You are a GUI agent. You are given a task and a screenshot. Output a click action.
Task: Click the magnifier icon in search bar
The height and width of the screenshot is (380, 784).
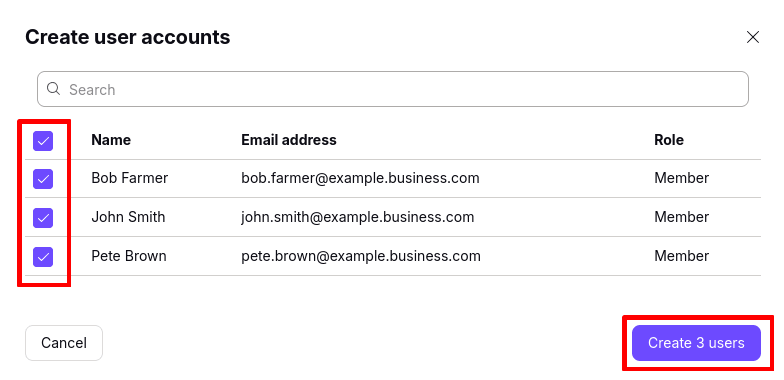53,89
